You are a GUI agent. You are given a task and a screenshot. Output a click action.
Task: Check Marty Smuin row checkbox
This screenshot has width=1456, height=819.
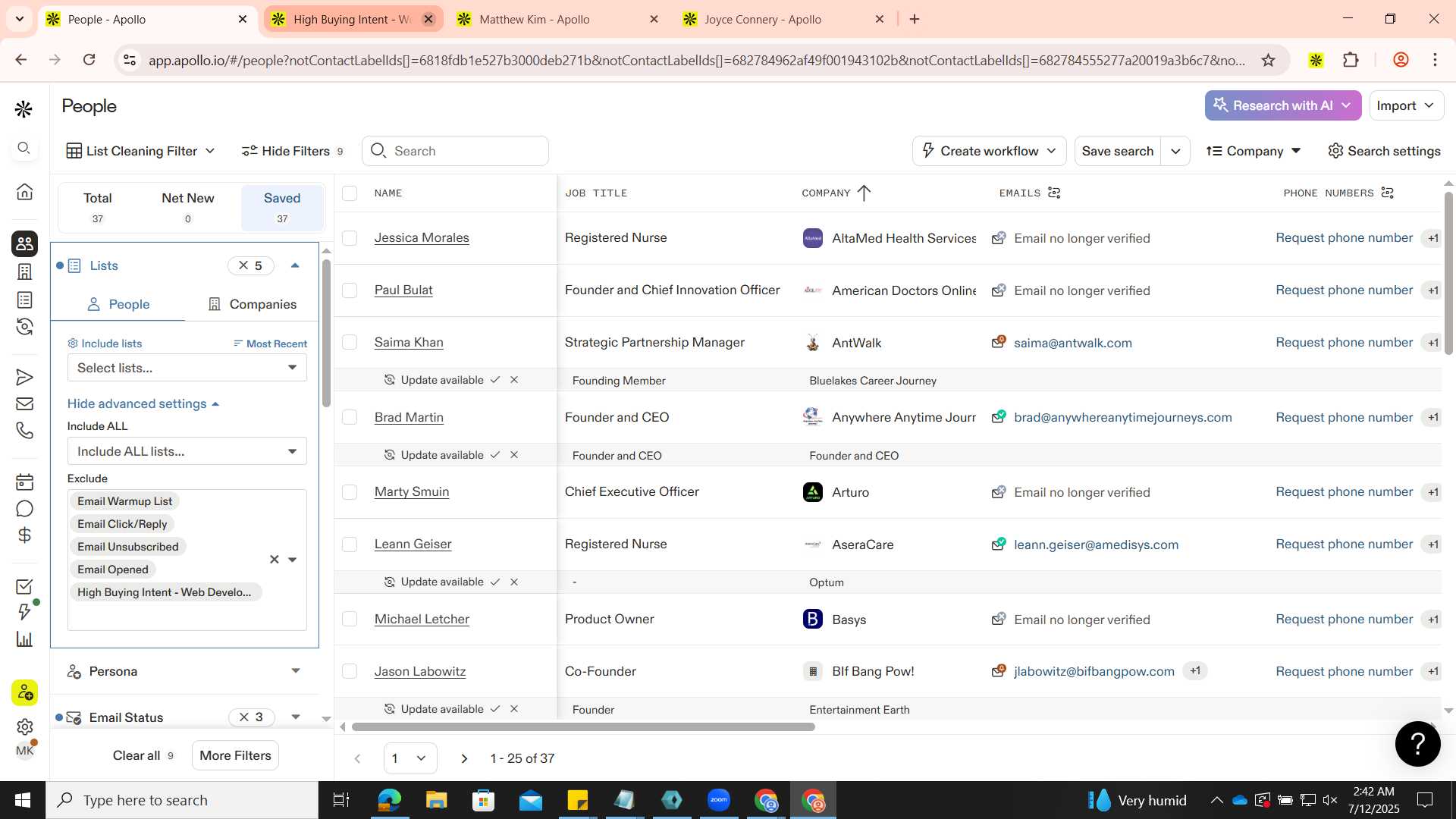click(350, 492)
